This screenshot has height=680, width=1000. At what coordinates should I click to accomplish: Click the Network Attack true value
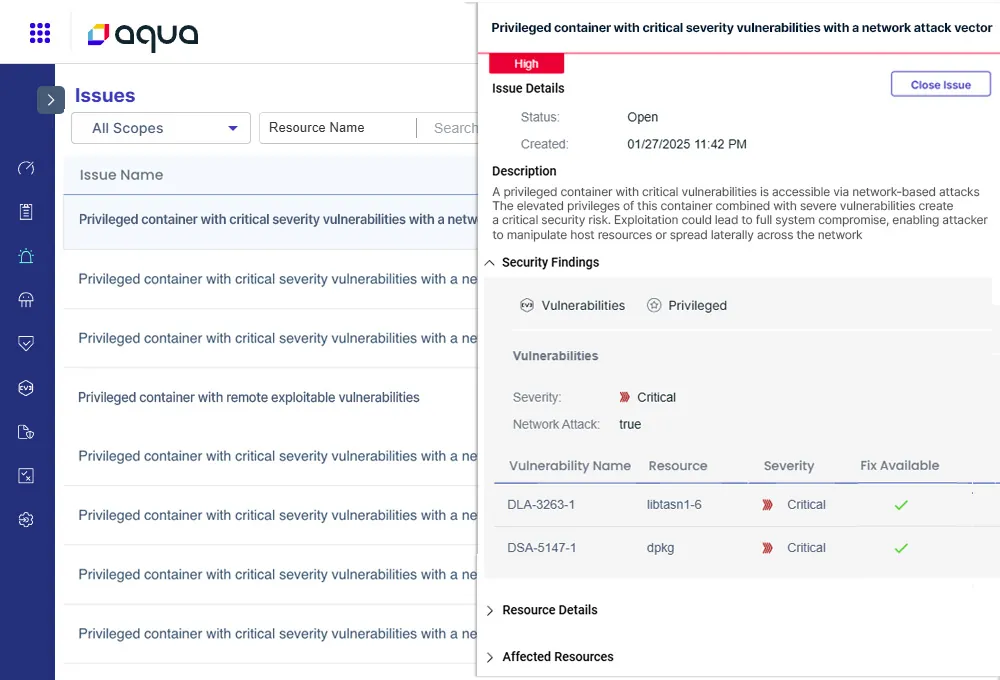click(x=629, y=425)
